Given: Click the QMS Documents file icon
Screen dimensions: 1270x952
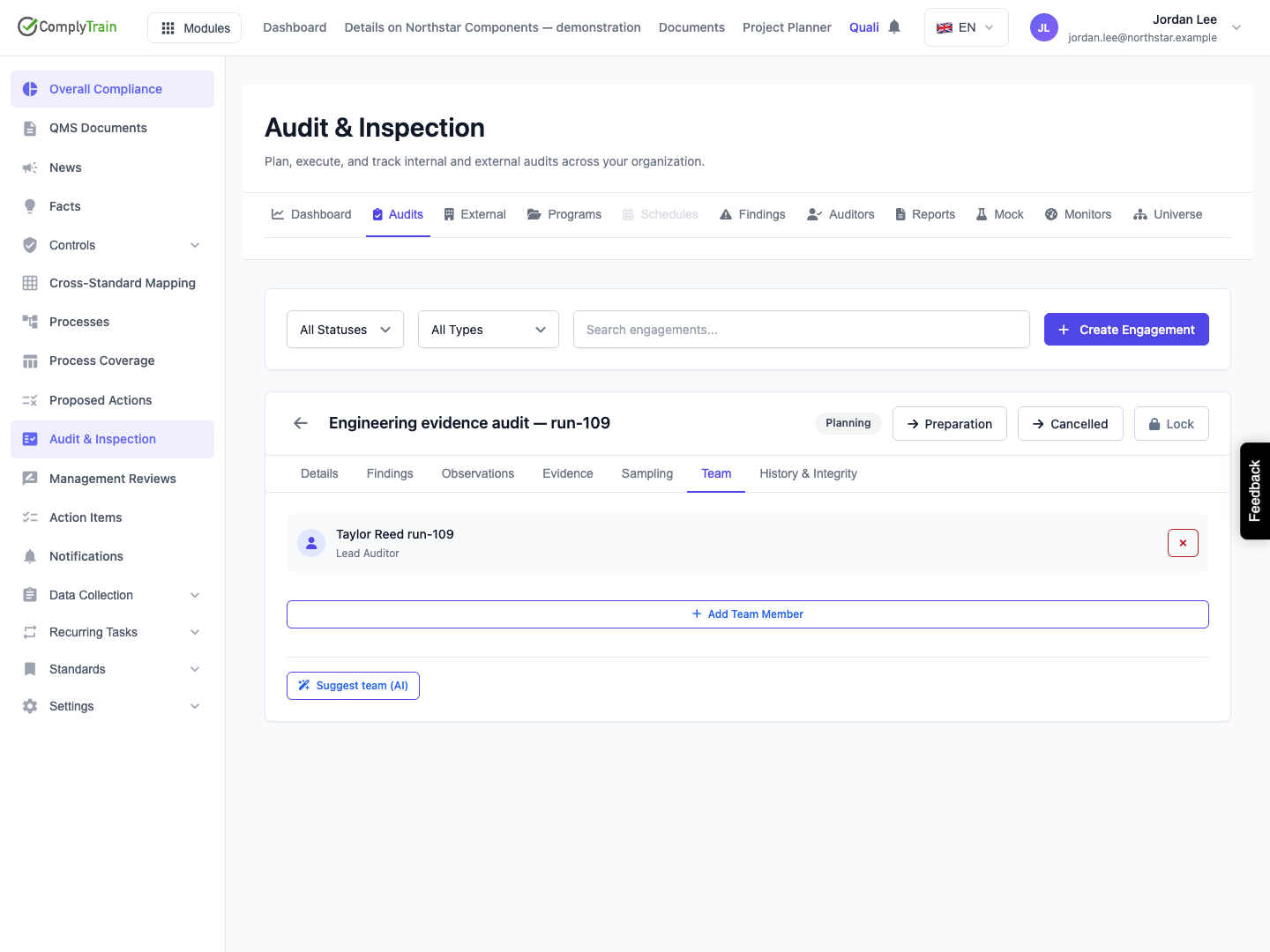Looking at the screenshot, I should (x=30, y=128).
